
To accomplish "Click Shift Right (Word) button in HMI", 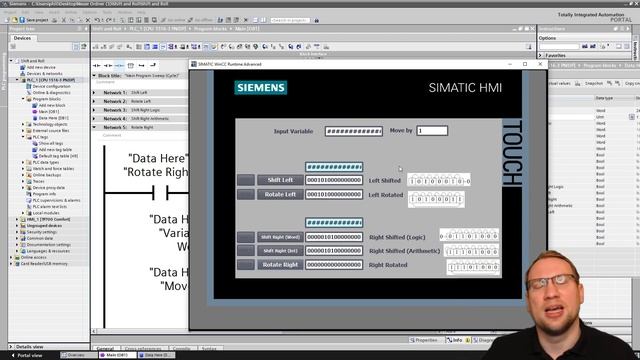I will coord(280,237).
